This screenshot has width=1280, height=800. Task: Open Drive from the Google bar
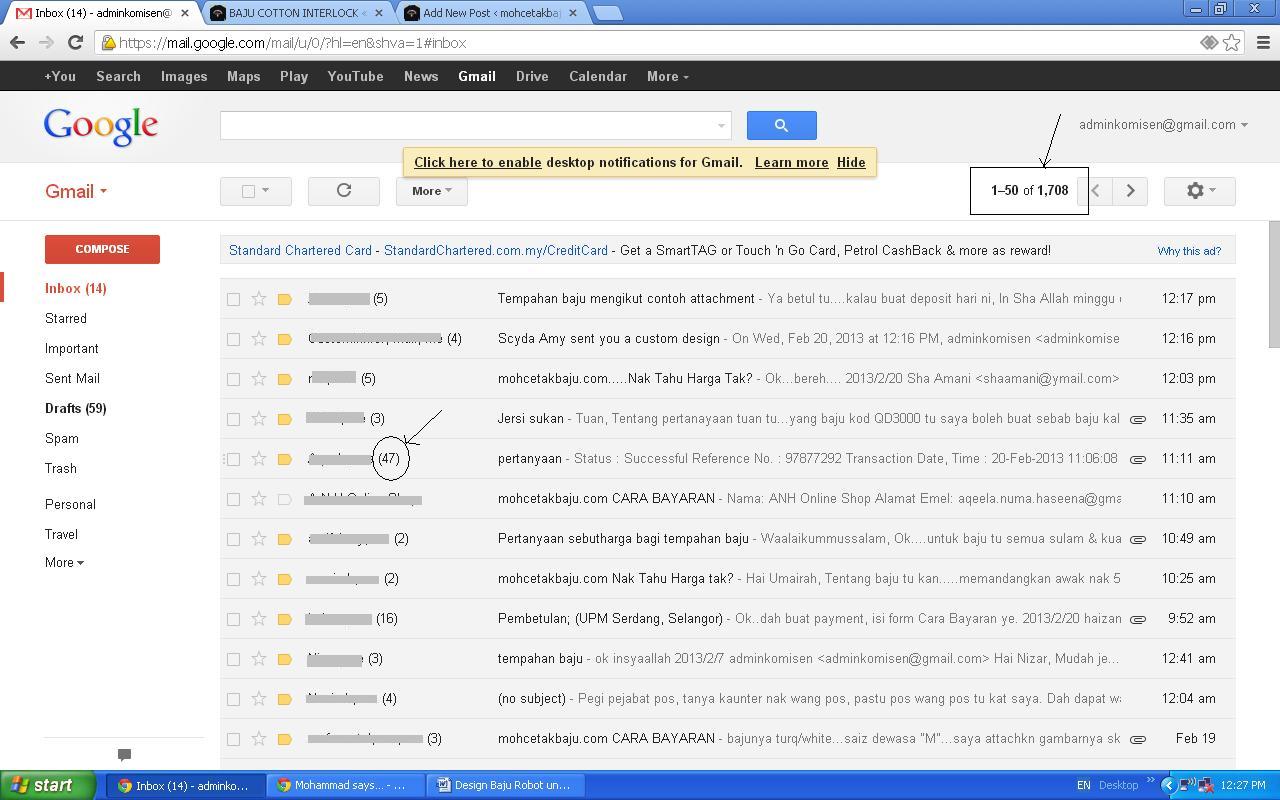pyautogui.click(x=531, y=76)
